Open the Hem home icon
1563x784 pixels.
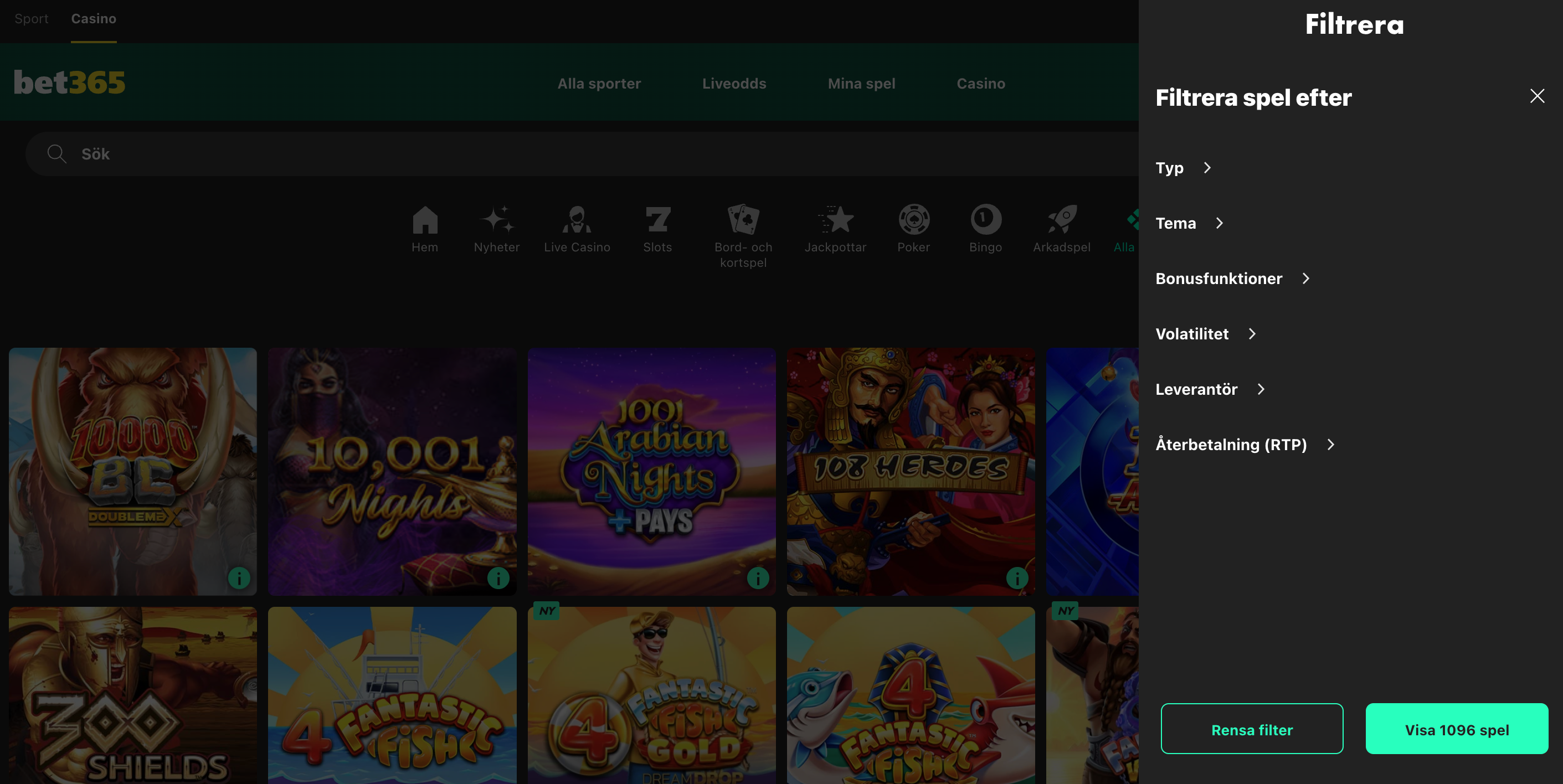[x=425, y=219]
